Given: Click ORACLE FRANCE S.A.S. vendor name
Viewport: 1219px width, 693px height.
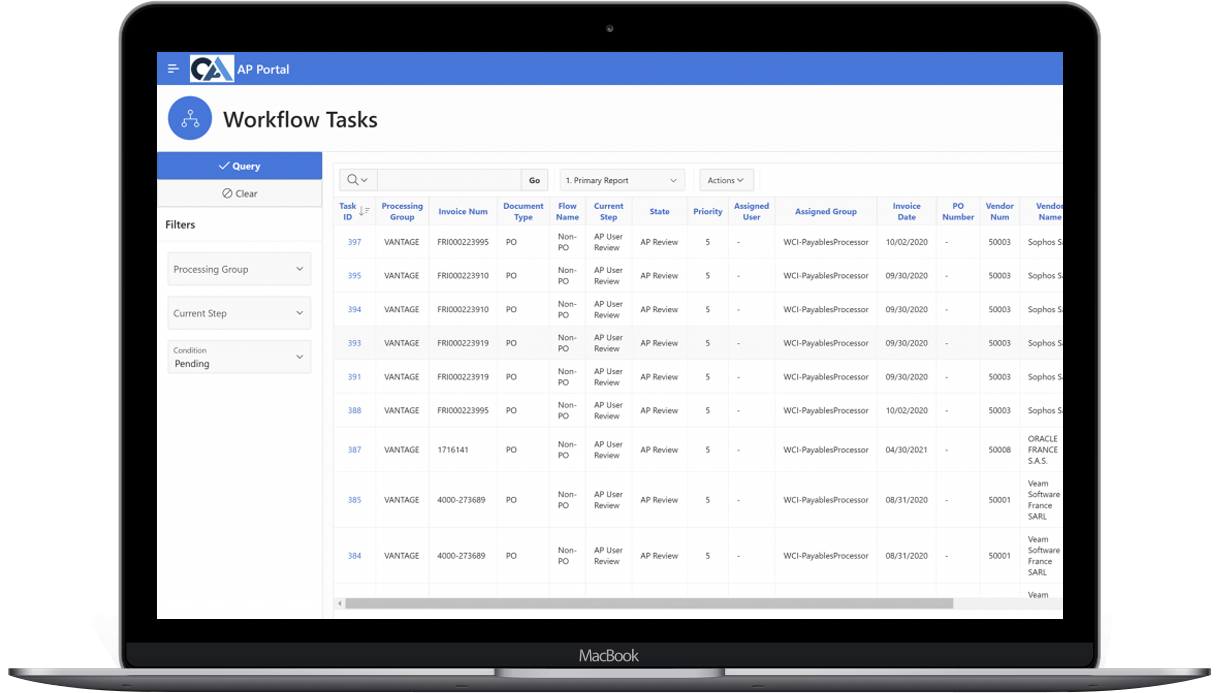Looking at the screenshot, I should [1043, 450].
